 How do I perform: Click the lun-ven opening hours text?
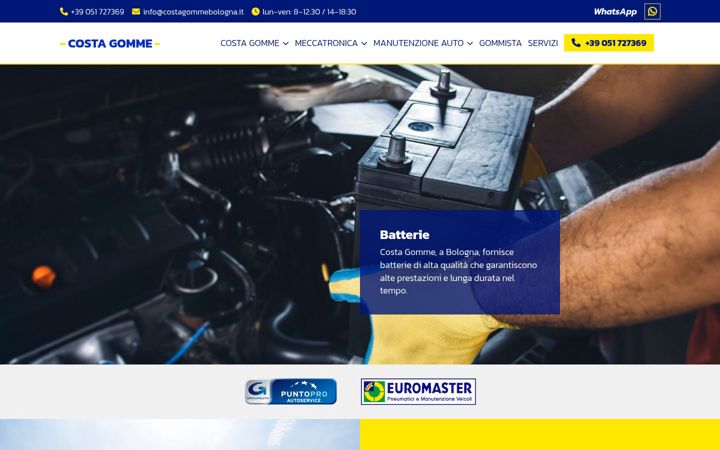pyautogui.click(x=309, y=12)
